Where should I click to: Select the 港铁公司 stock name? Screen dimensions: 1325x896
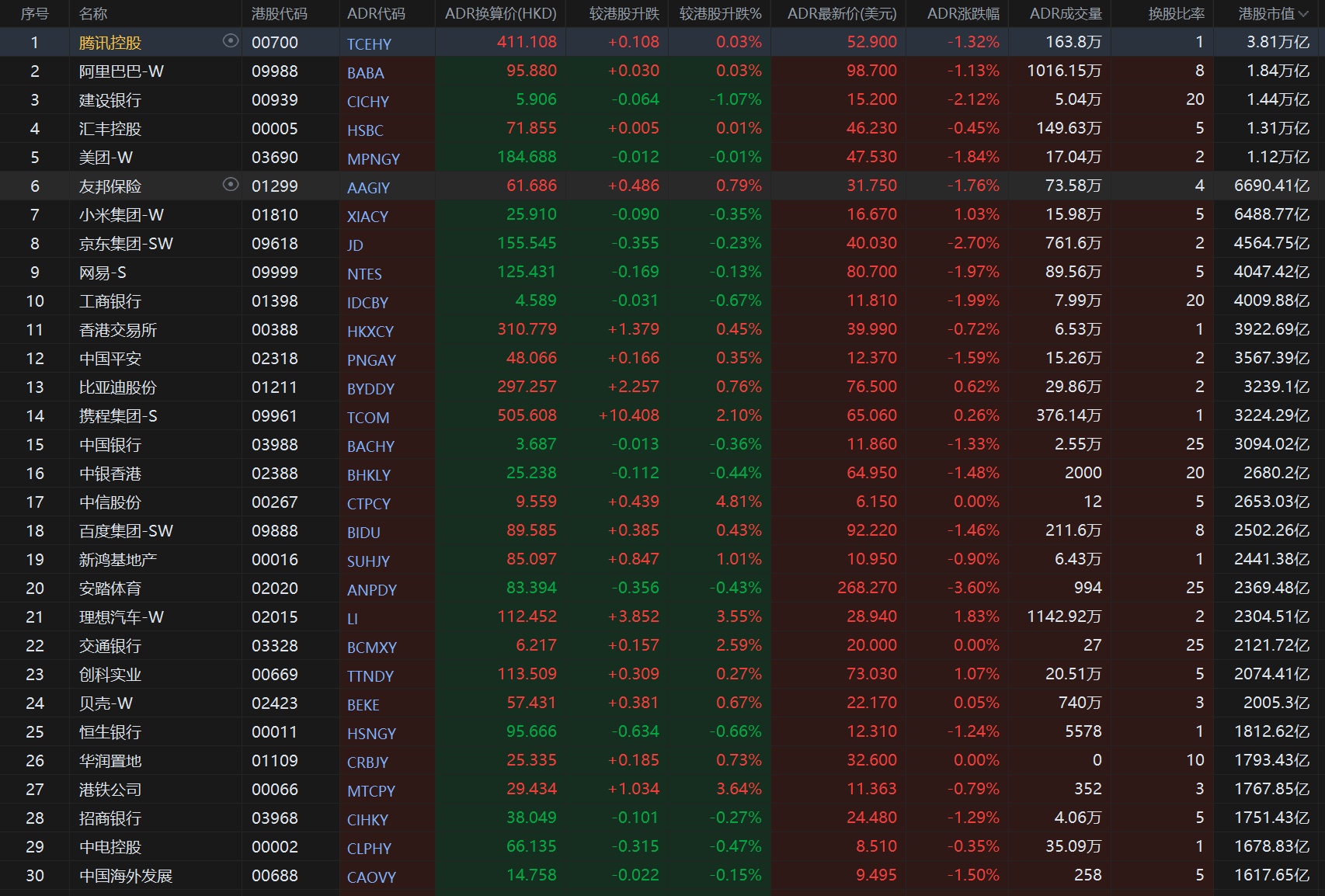click(x=110, y=790)
